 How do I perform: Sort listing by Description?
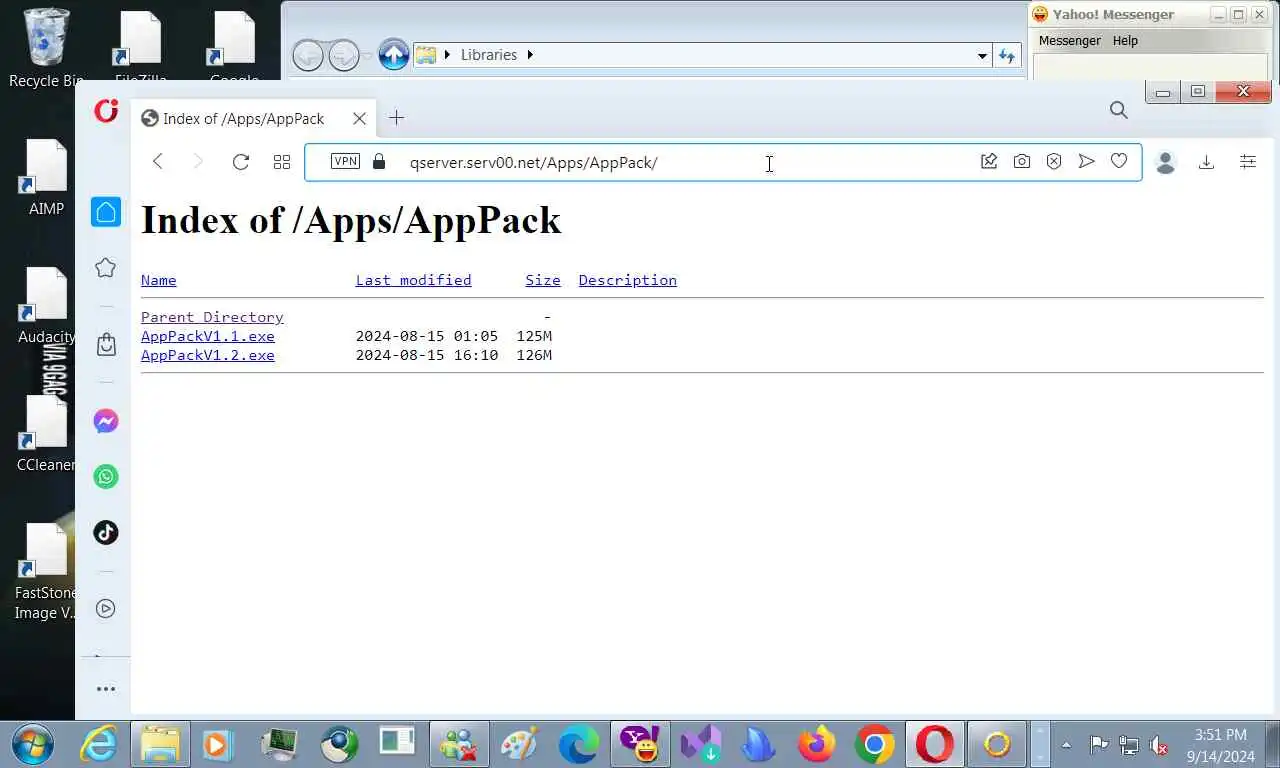pyautogui.click(x=627, y=280)
